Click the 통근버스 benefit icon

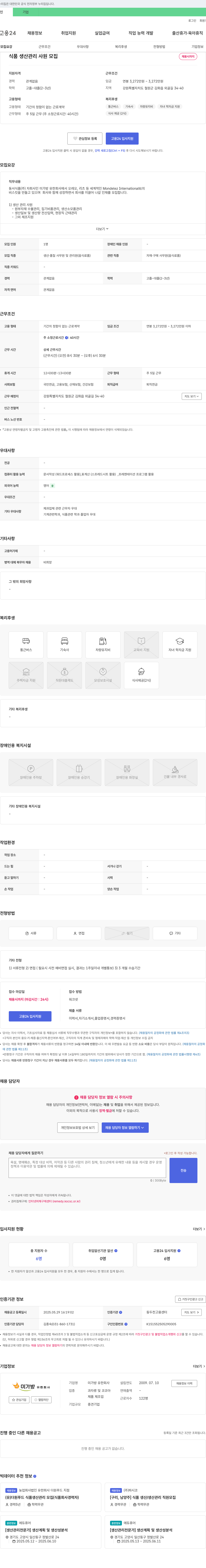click(26, 645)
